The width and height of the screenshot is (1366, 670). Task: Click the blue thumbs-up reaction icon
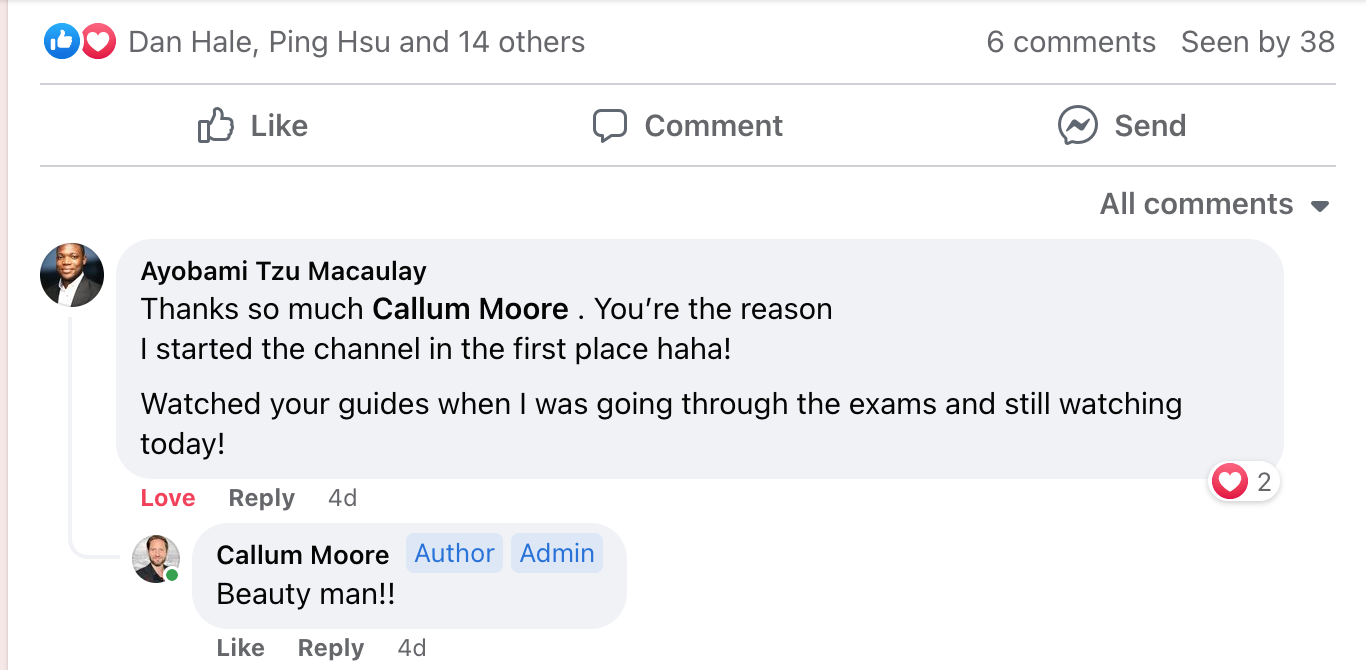pos(61,41)
